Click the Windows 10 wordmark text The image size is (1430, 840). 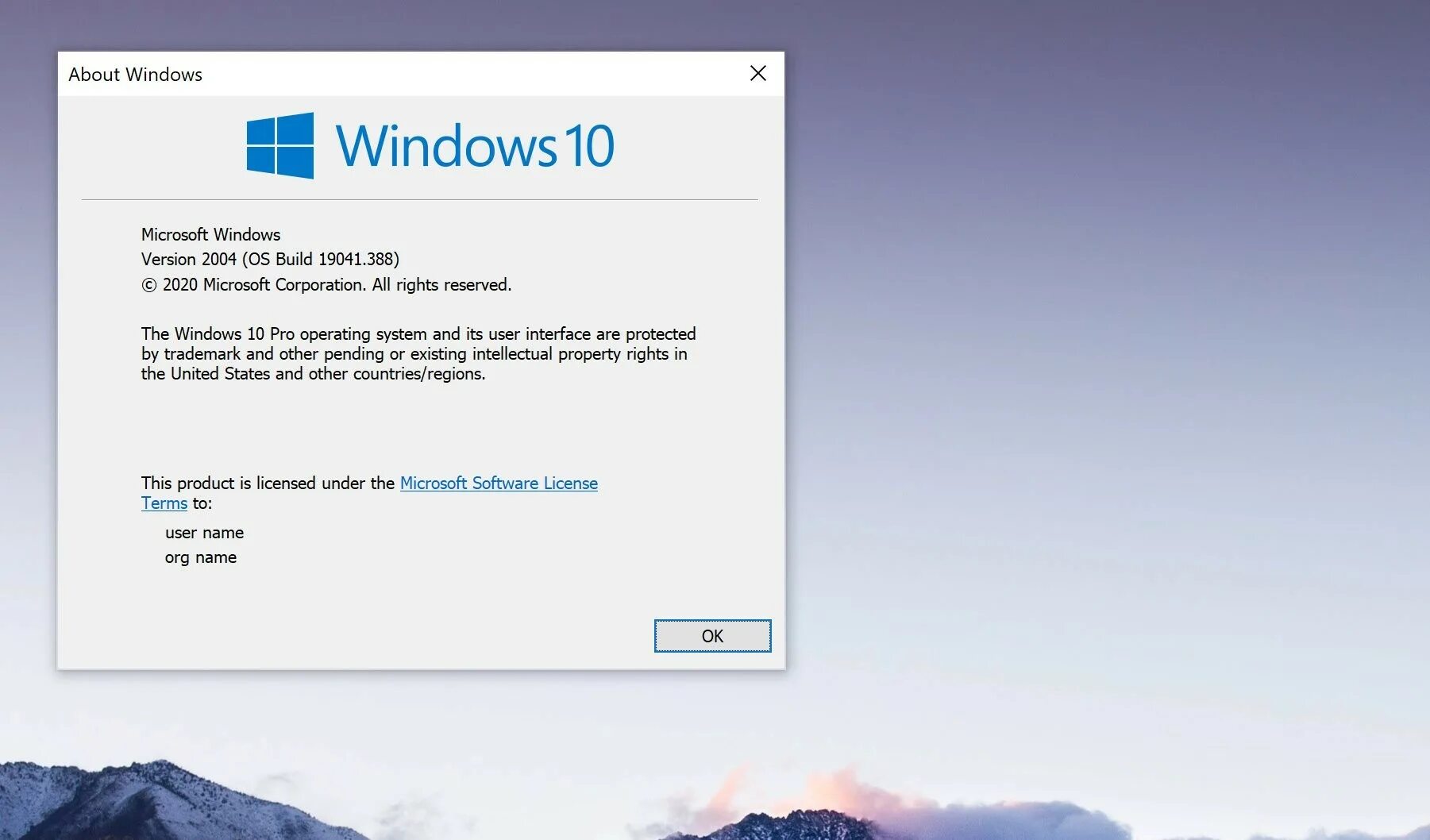click(476, 146)
